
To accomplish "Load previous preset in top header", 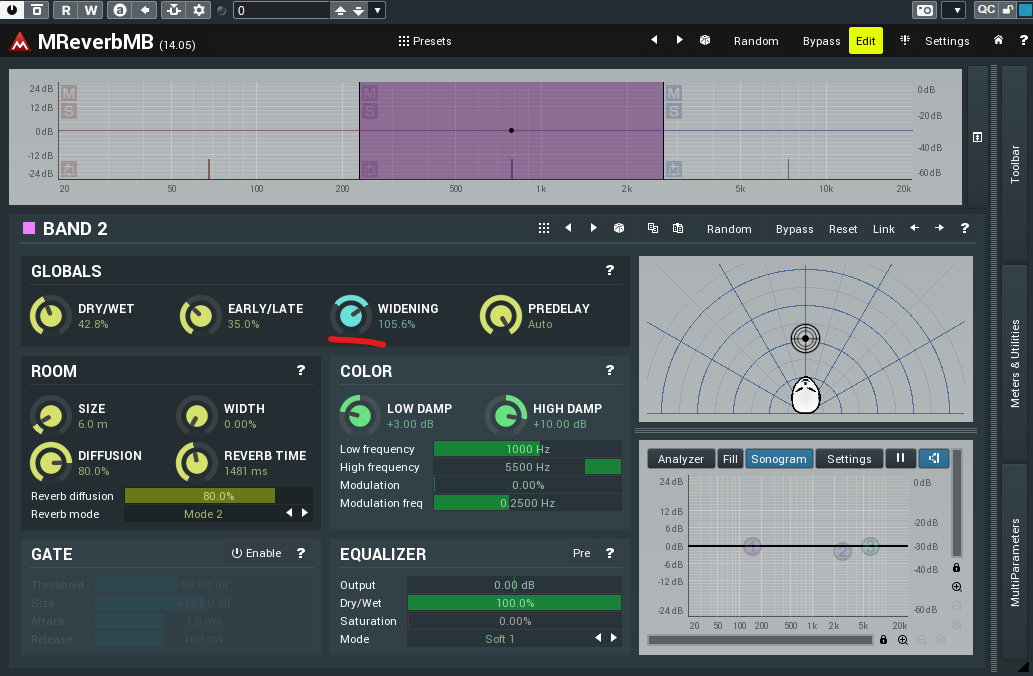I will click(654, 40).
